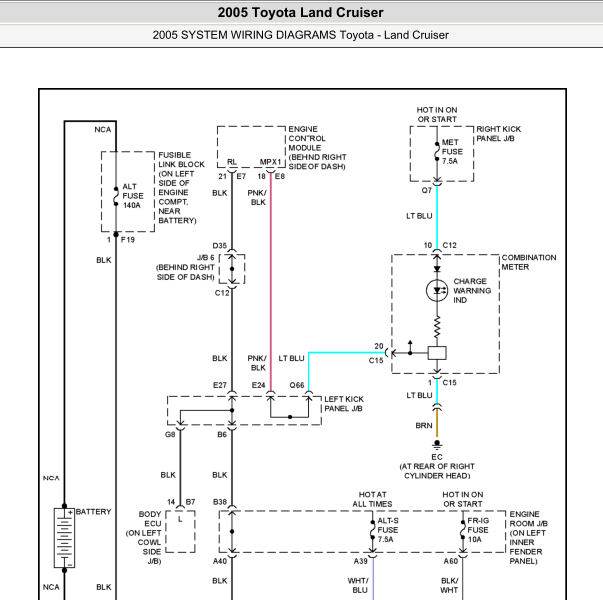This screenshot has width=603, height=600.
Task: Click the 'E24' connector label
Action: click(x=258, y=385)
